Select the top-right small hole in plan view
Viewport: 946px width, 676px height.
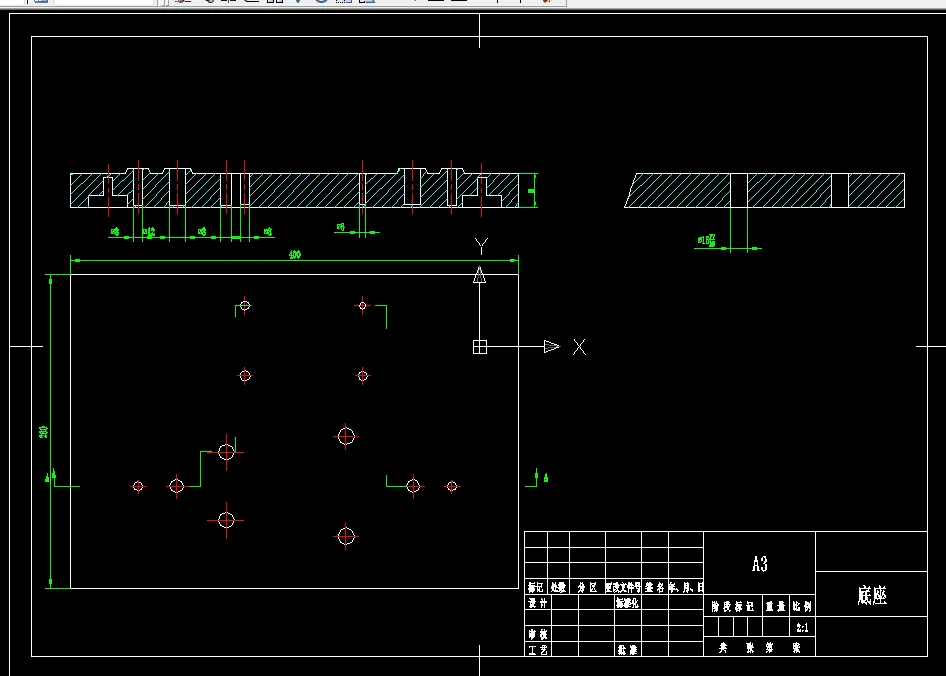click(x=363, y=305)
